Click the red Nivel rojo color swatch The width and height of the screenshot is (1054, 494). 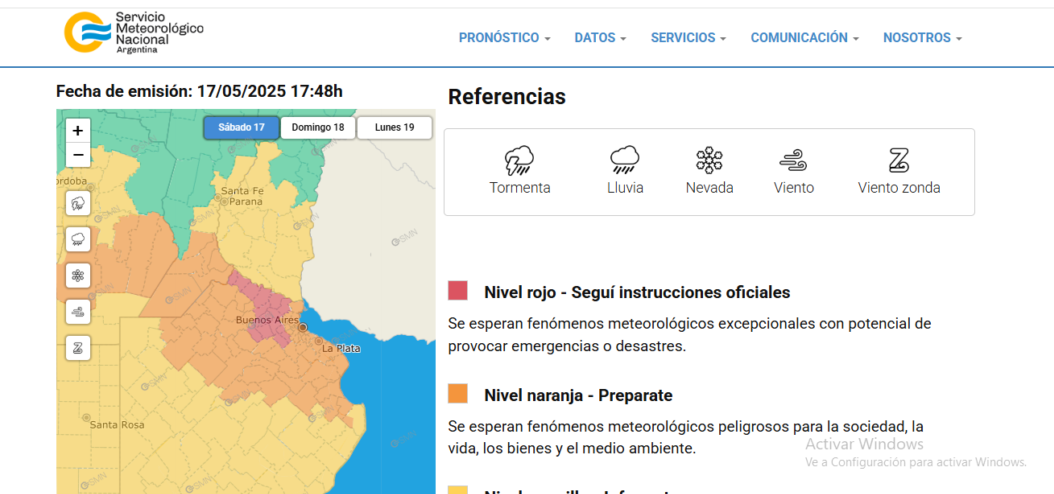pyautogui.click(x=458, y=291)
